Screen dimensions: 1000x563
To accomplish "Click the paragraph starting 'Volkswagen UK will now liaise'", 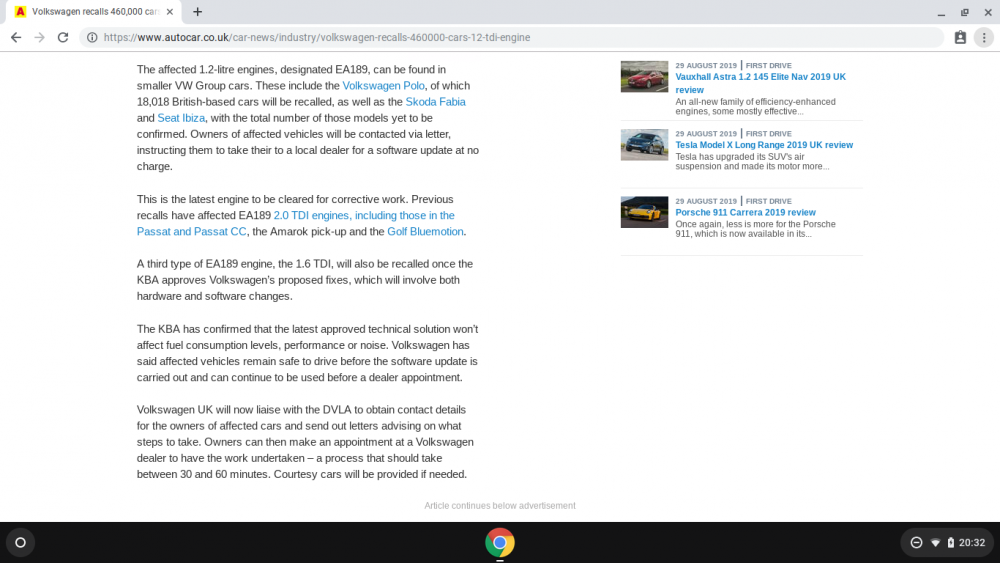I will (305, 442).
